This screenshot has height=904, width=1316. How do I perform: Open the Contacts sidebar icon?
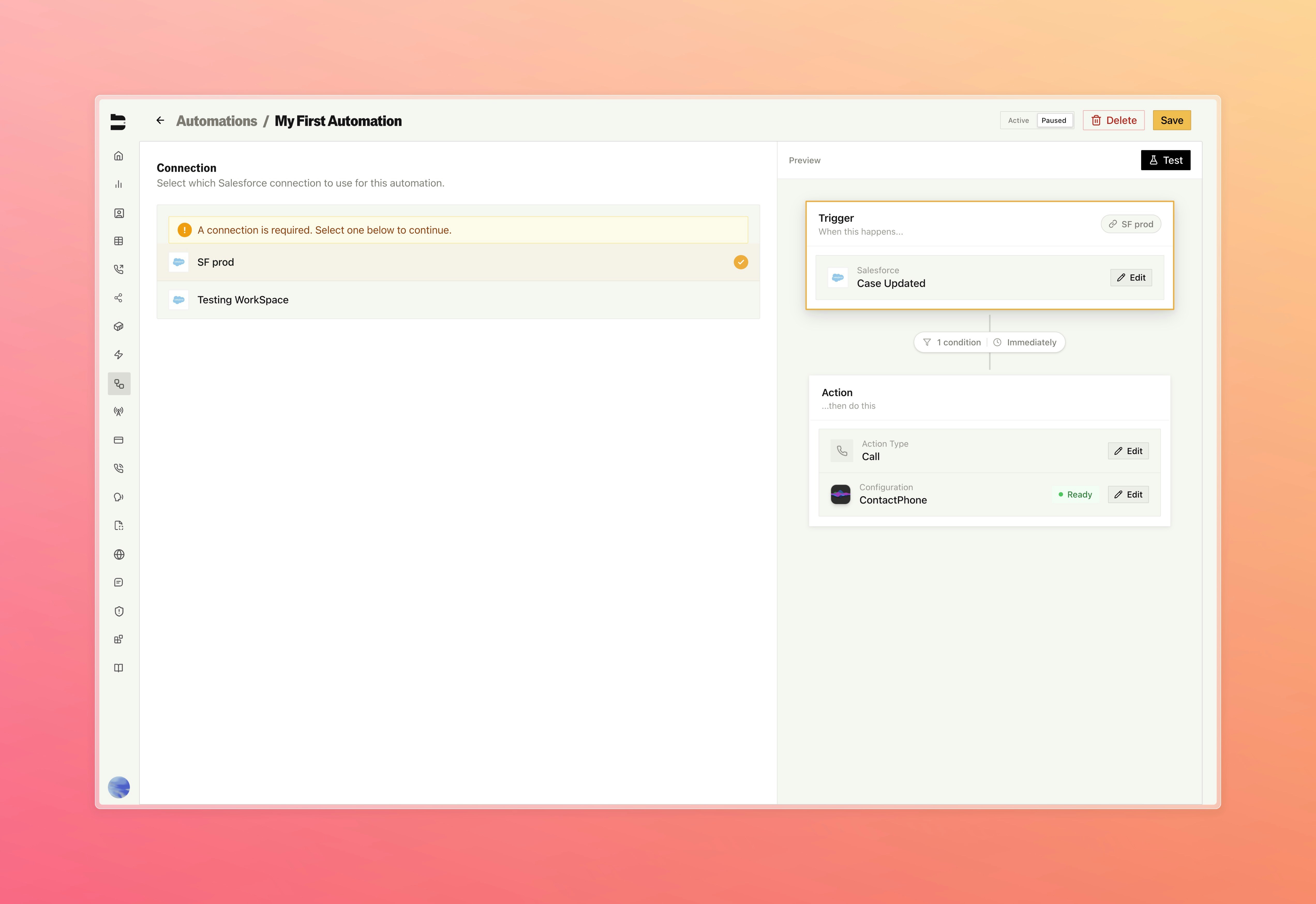pyautogui.click(x=119, y=212)
